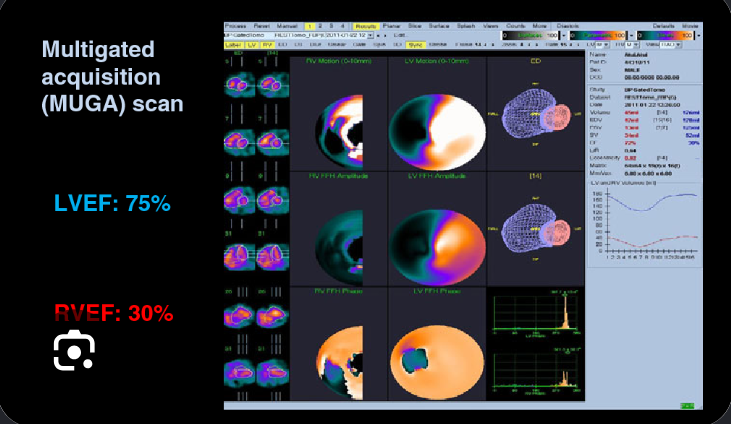
Task: Select Manual mode in toolbar
Action: (x=287, y=26)
